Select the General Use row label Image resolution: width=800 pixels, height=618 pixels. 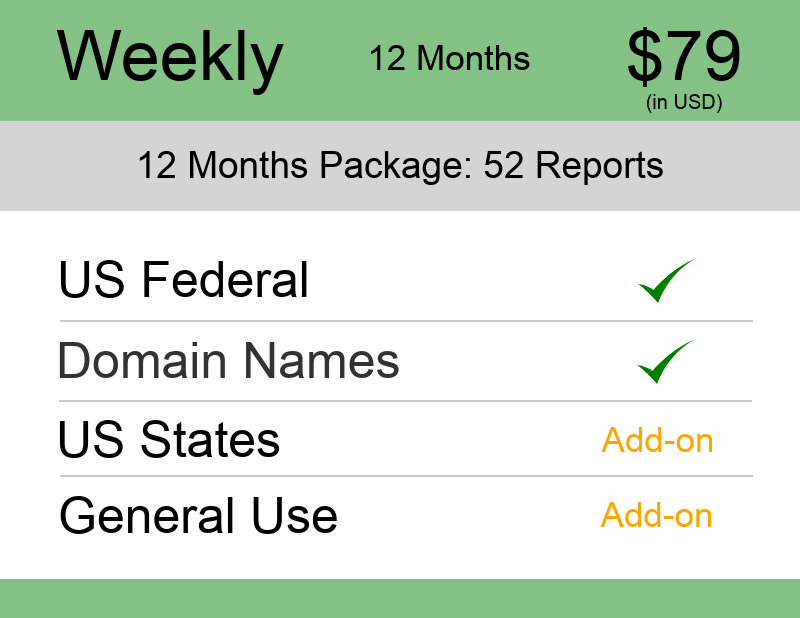(x=198, y=516)
